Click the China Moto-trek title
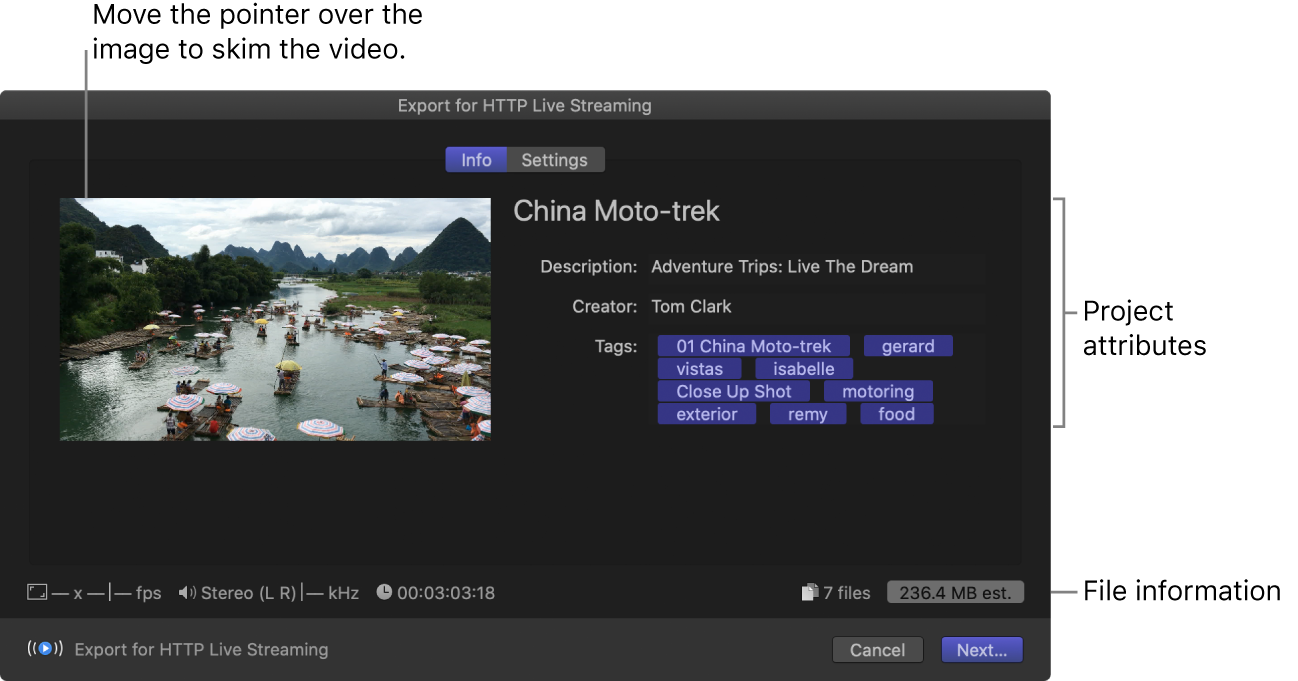Viewport: 1298px width, 681px height. [x=617, y=211]
